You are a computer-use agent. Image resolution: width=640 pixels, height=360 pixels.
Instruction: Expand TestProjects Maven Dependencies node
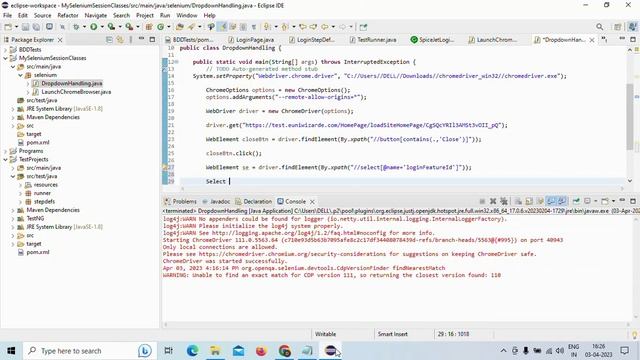click(x=13, y=210)
